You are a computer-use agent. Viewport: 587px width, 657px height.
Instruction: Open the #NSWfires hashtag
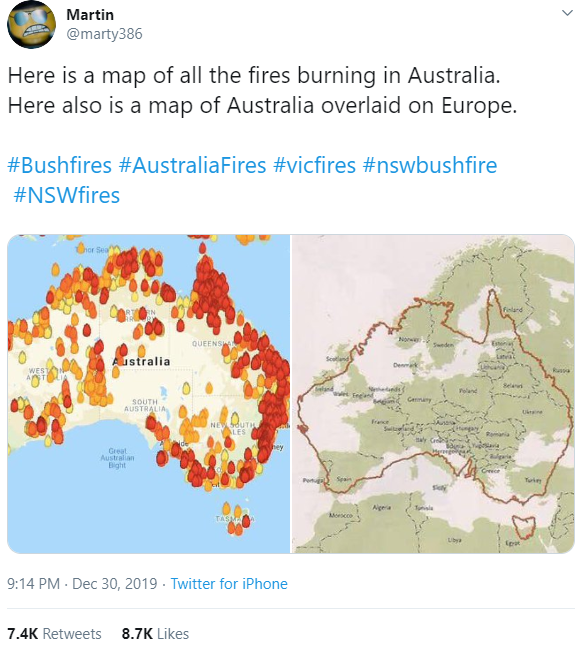[x=67, y=196]
